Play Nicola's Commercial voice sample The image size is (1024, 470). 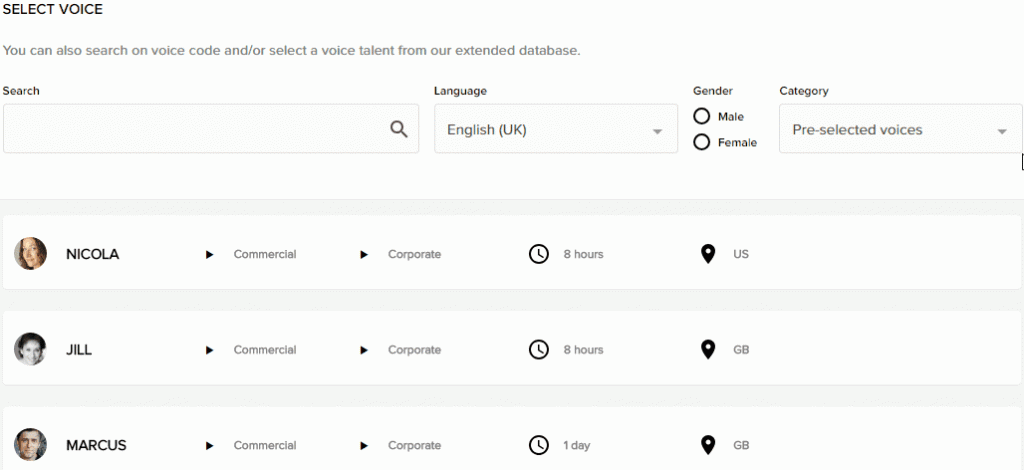(210, 255)
